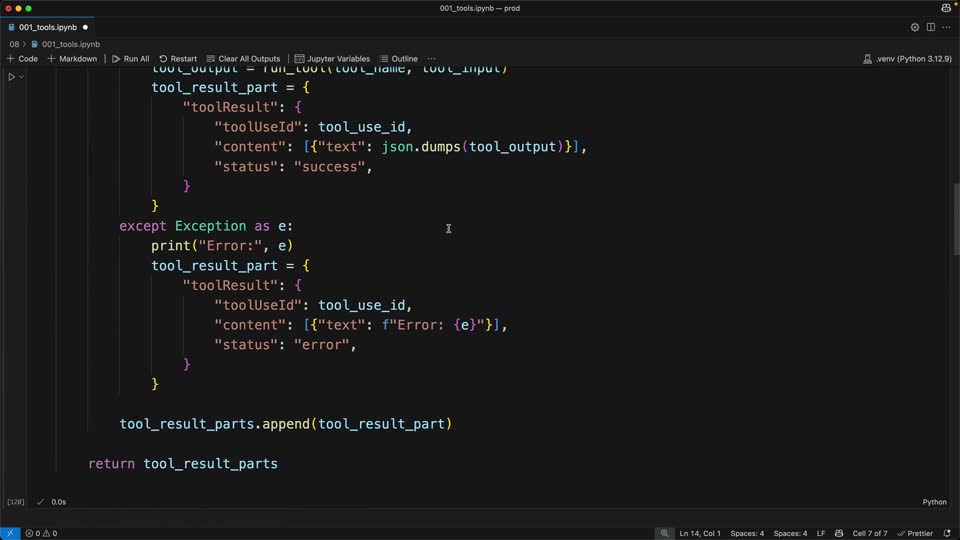Click f"Error: {e}" string

pos(433,325)
